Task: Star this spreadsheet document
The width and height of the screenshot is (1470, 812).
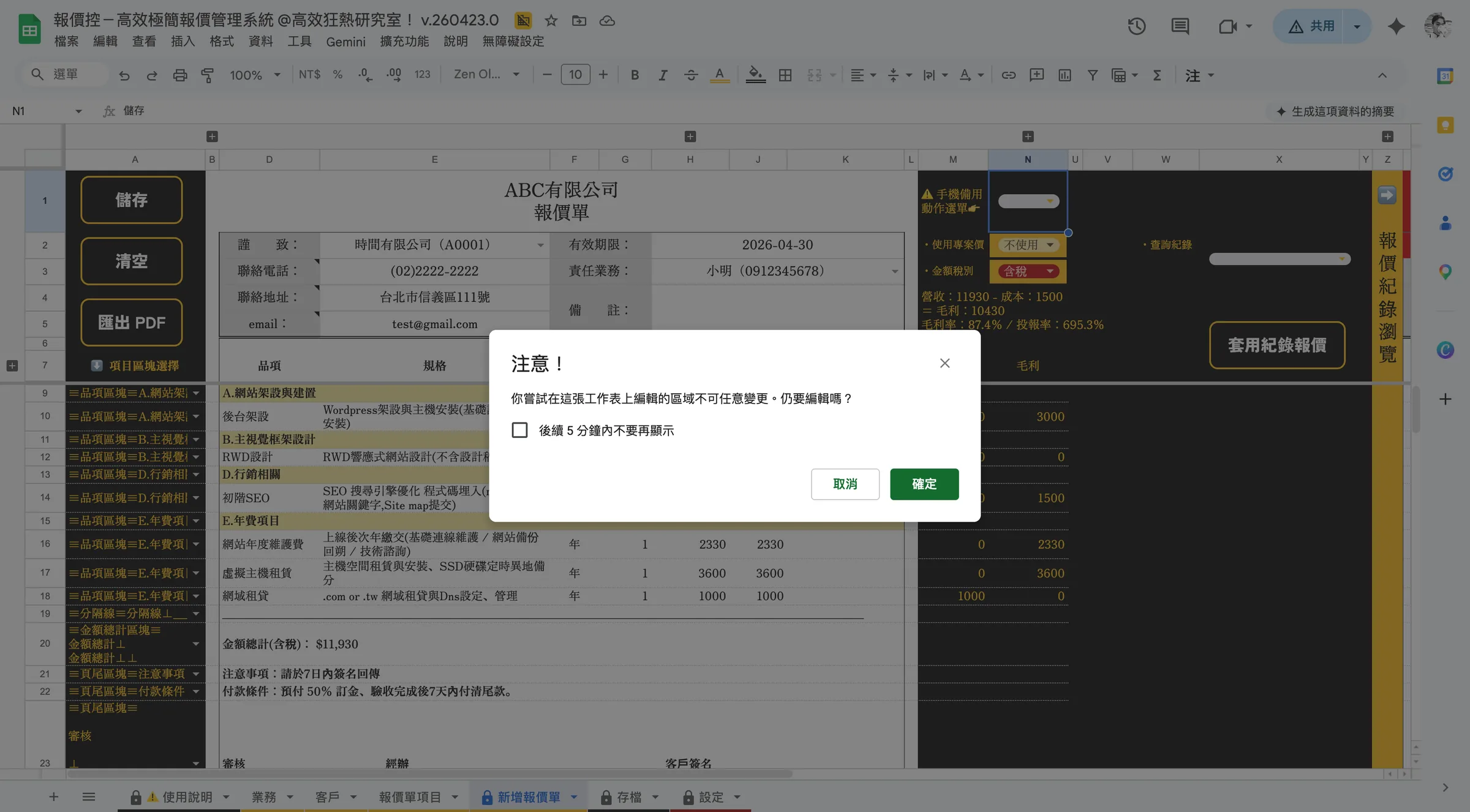Action: [x=551, y=21]
